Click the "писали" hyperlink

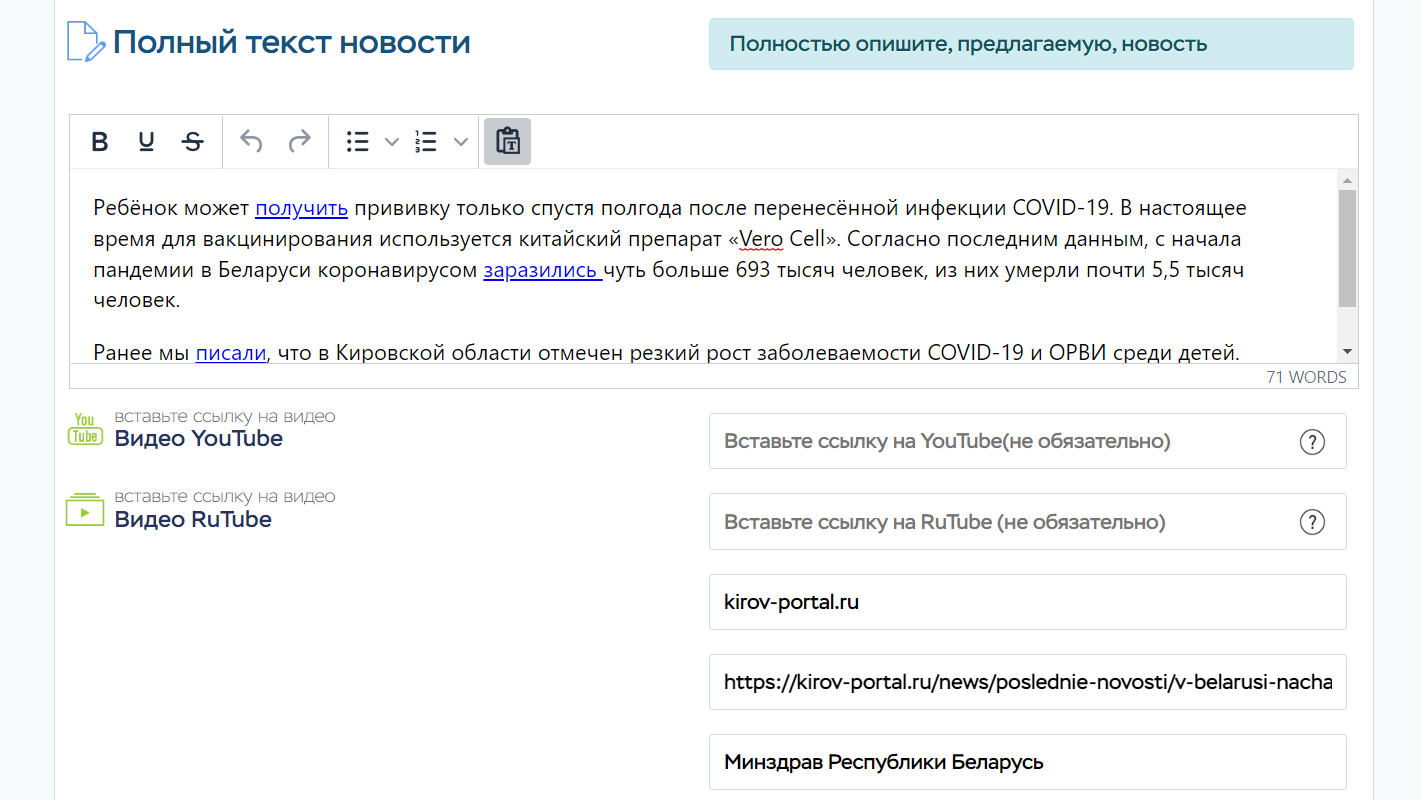click(x=231, y=352)
